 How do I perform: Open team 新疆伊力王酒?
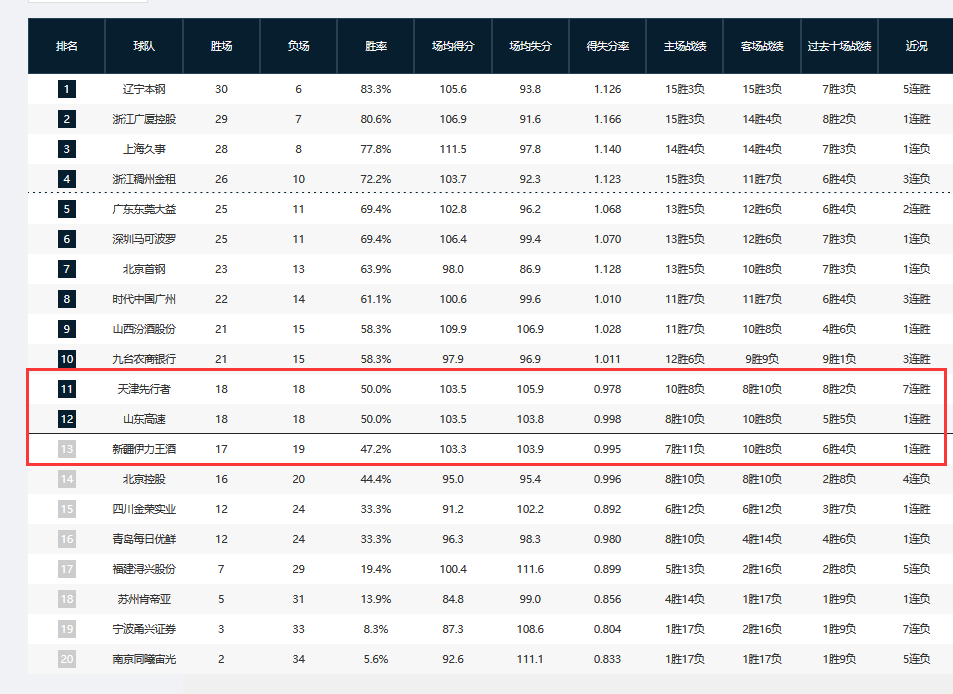pos(144,449)
